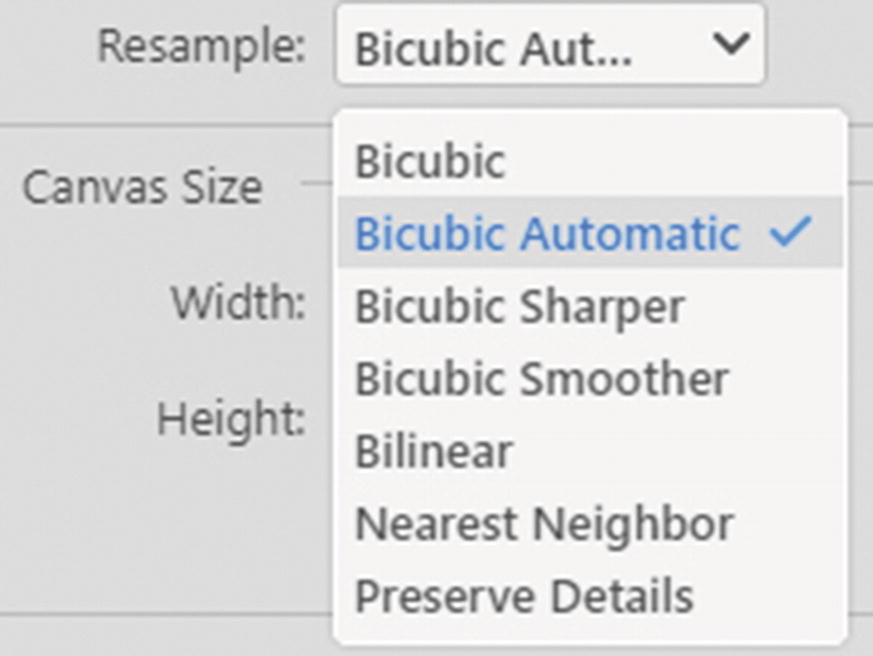The width and height of the screenshot is (873, 656).
Task: Click the Canvas Size section heading
Action: [x=145, y=185]
